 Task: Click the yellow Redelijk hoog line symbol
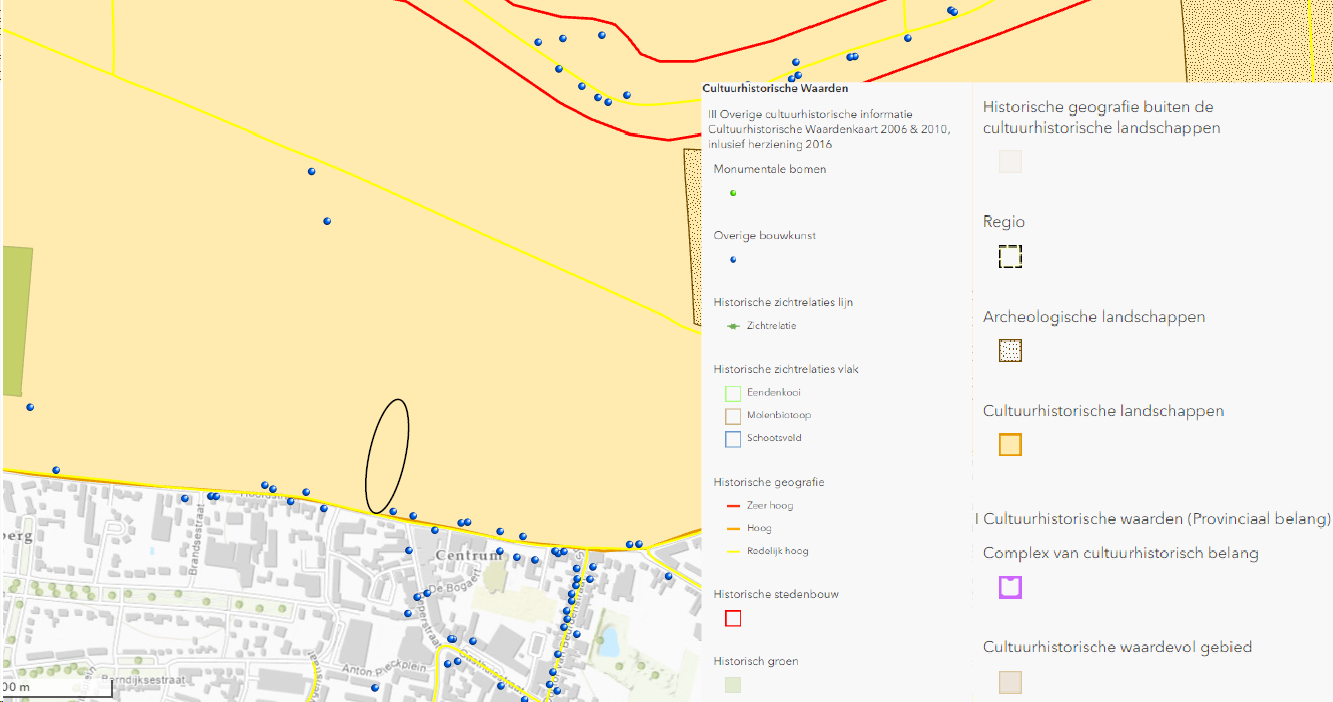(x=733, y=551)
